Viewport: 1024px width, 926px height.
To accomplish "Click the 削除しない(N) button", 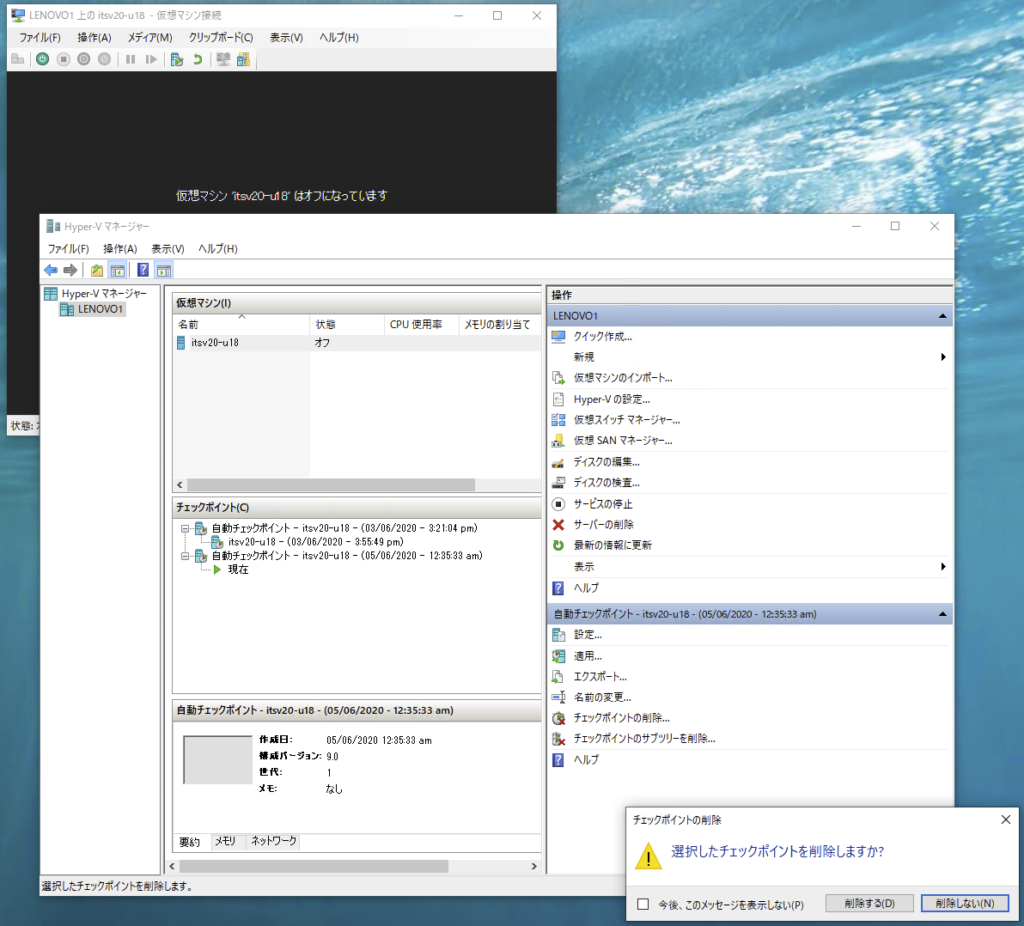I will (965, 903).
